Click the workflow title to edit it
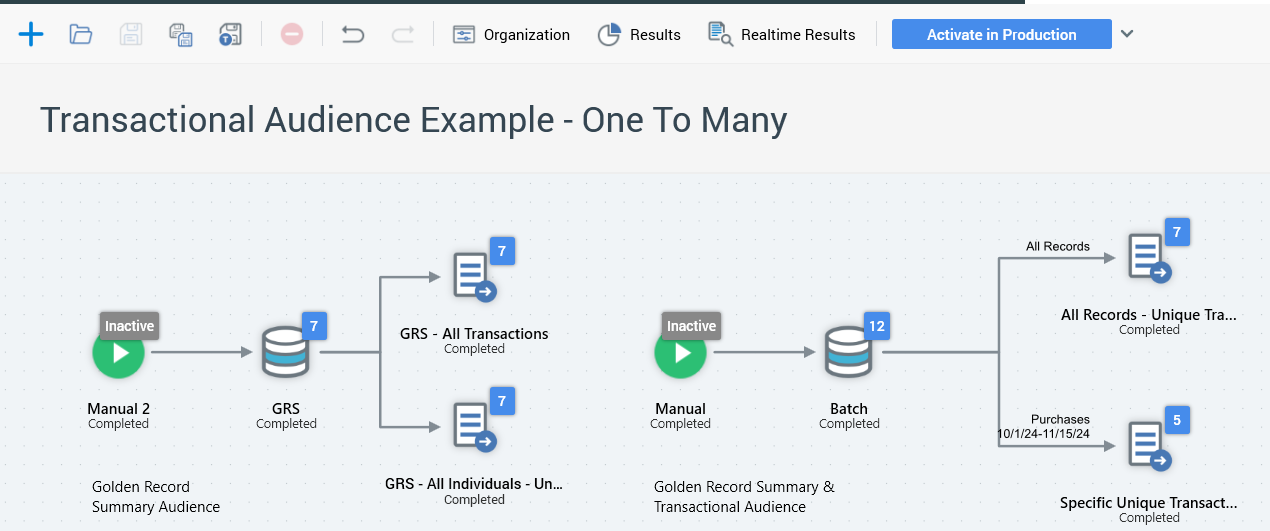The height and width of the screenshot is (531, 1270). tap(413, 120)
